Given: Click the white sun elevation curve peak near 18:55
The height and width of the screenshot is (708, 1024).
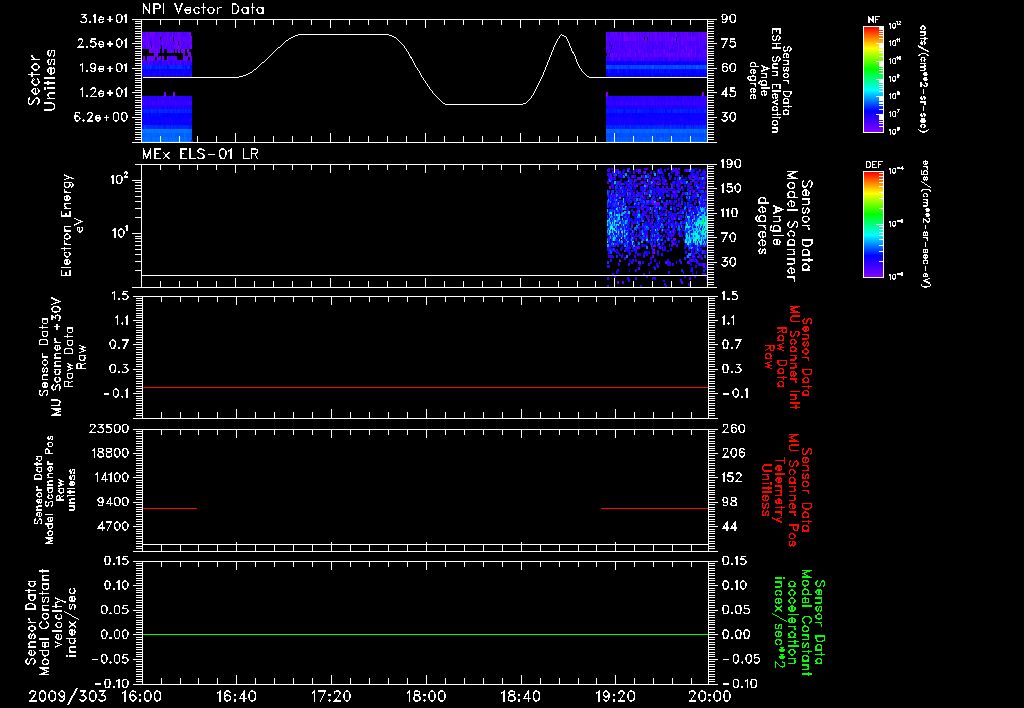Looking at the screenshot, I should coord(562,35).
